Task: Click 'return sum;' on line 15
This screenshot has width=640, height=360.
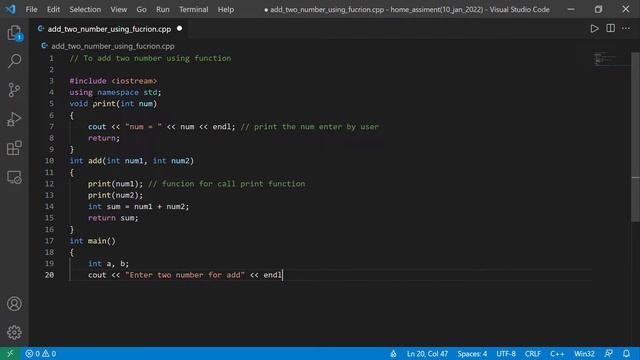Action: coord(113,218)
